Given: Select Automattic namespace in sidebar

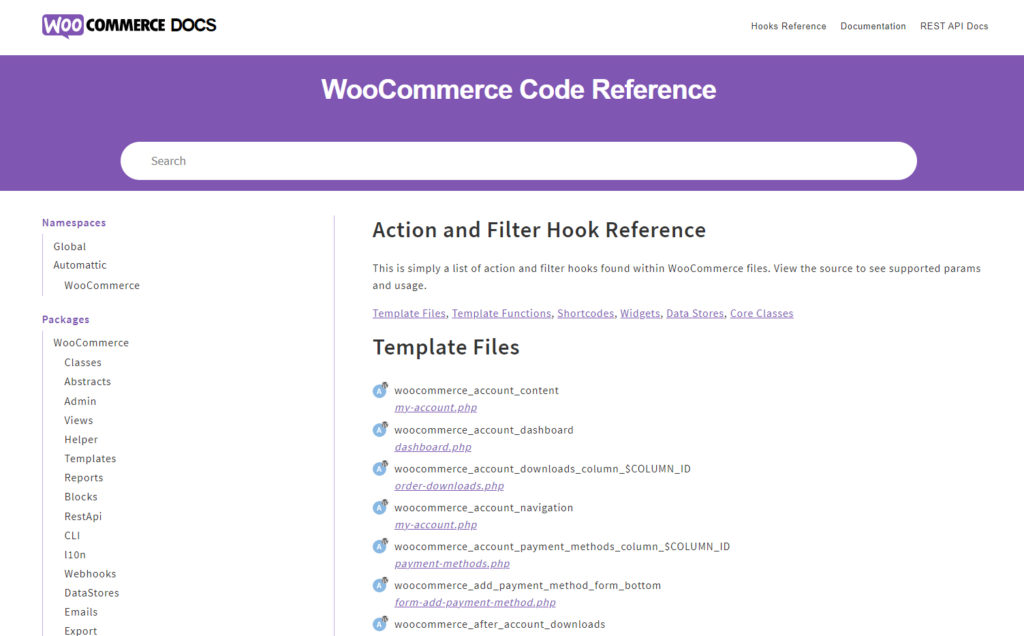Looking at the screenshot, I should click(80, 265).
